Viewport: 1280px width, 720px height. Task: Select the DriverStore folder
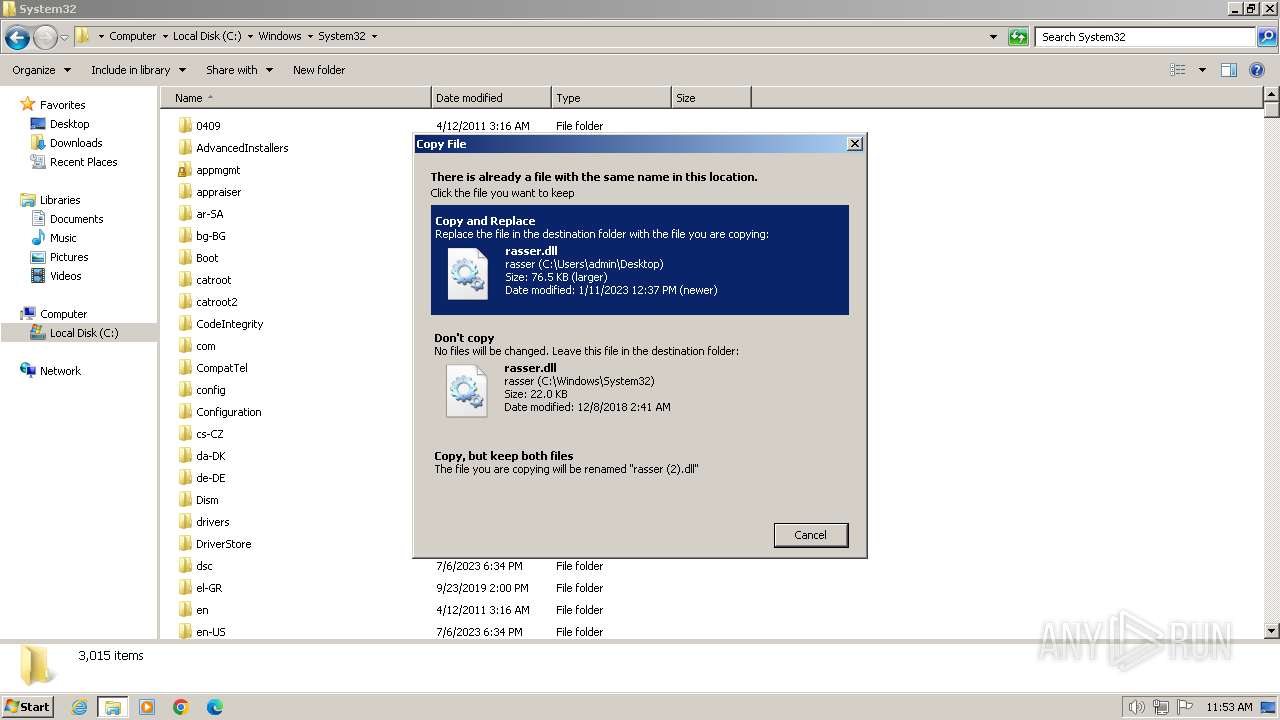coord(223,544)
